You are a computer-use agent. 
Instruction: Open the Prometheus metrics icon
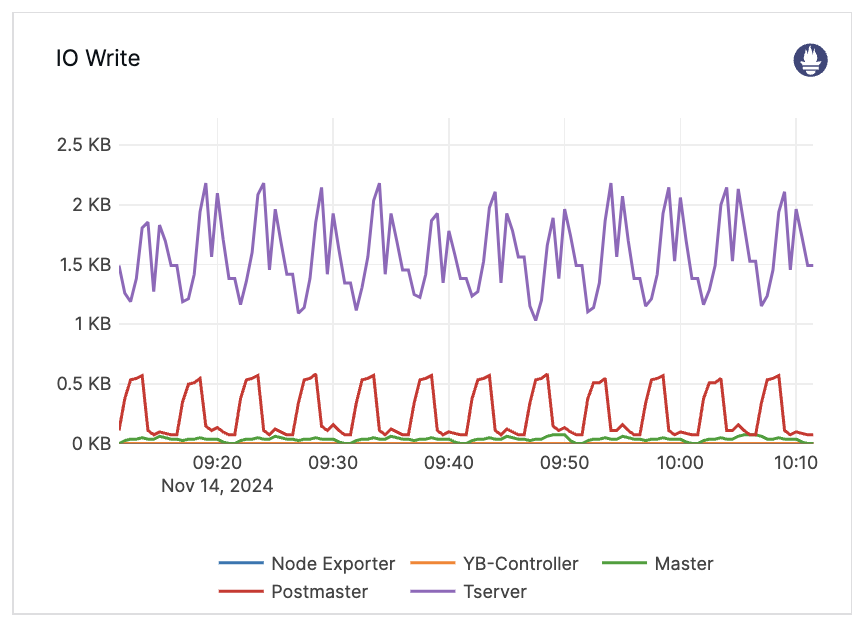(x=810, y=60)
